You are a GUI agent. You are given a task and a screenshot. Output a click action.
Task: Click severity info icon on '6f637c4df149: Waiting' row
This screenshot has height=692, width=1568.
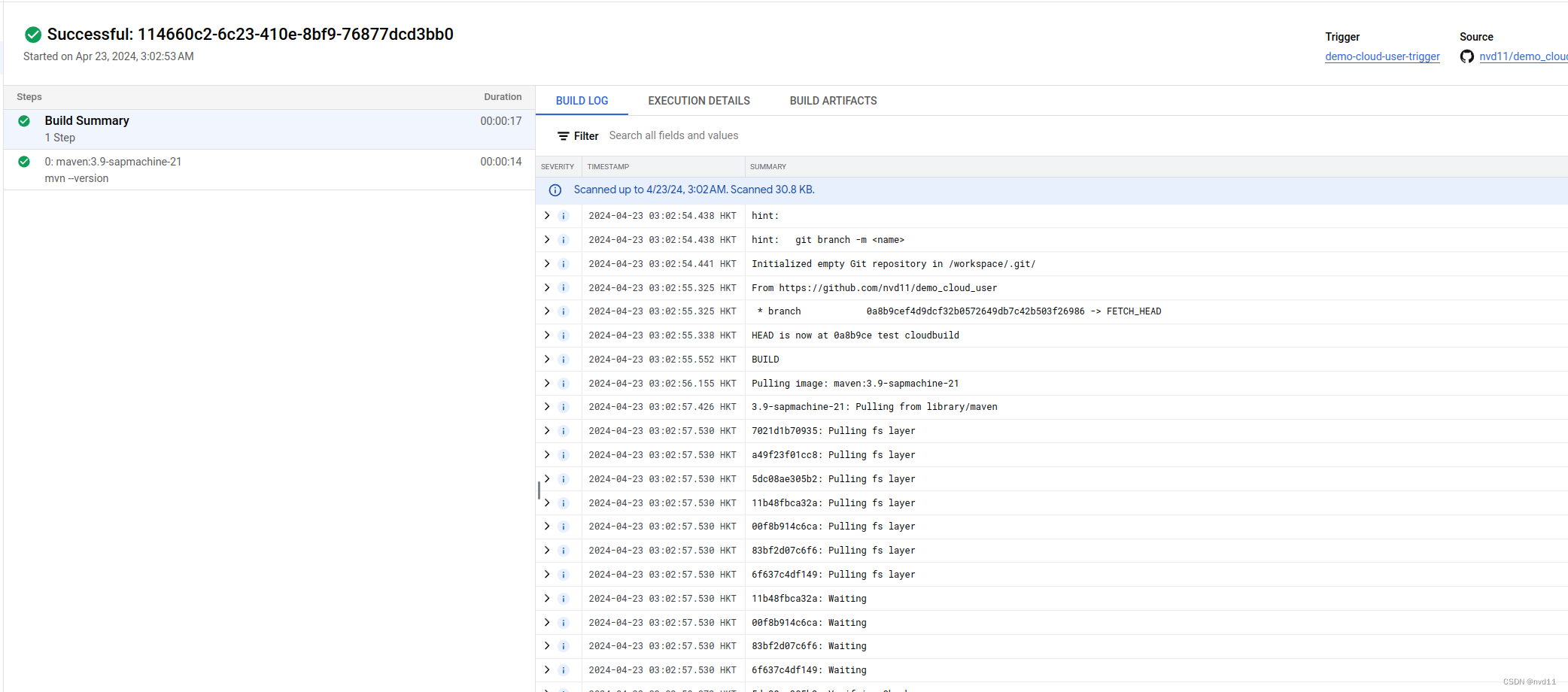[563, 670]
